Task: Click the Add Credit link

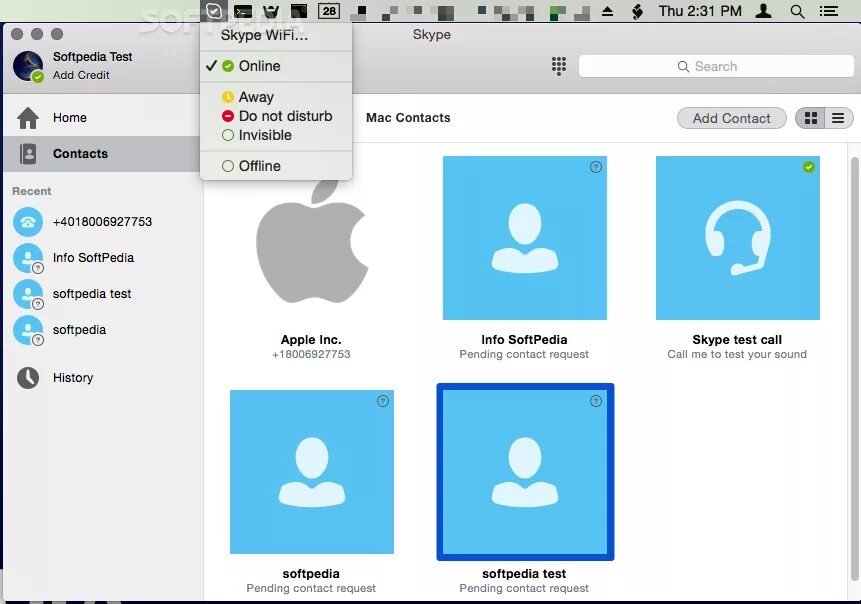Action: pos(81,75)
